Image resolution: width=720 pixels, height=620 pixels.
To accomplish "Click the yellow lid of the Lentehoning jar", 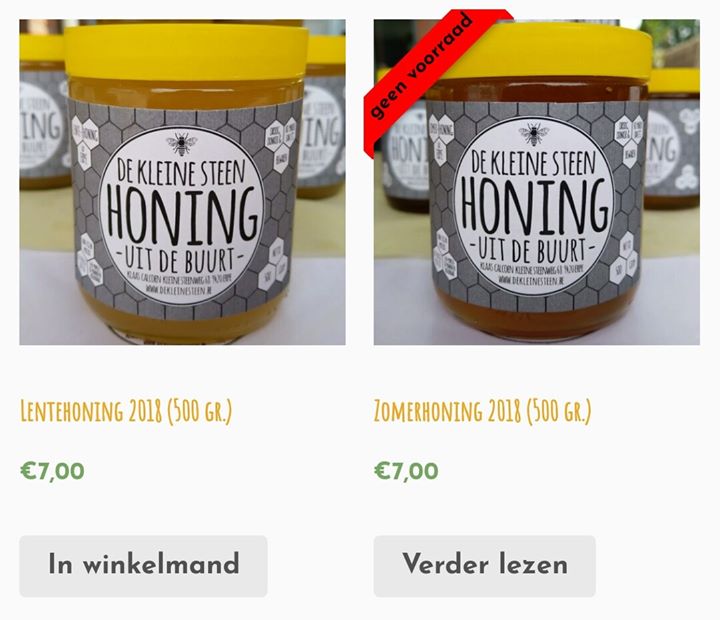I will tap(186, 53).
